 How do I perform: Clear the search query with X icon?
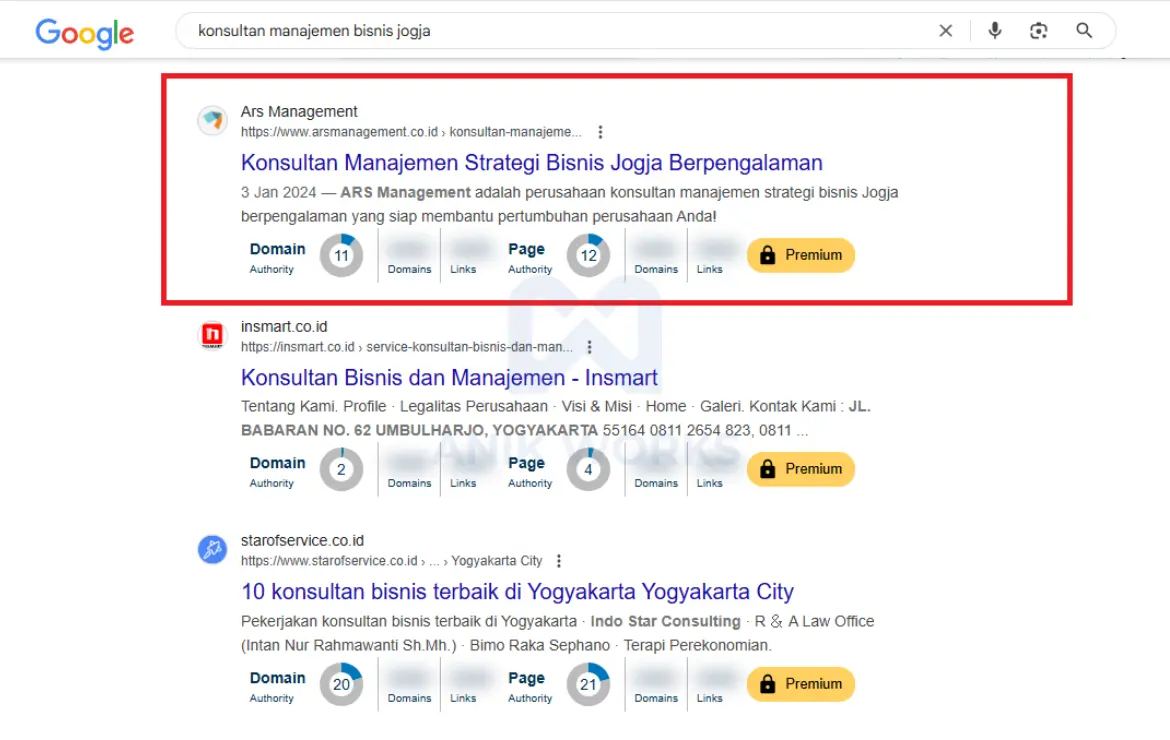945,31
